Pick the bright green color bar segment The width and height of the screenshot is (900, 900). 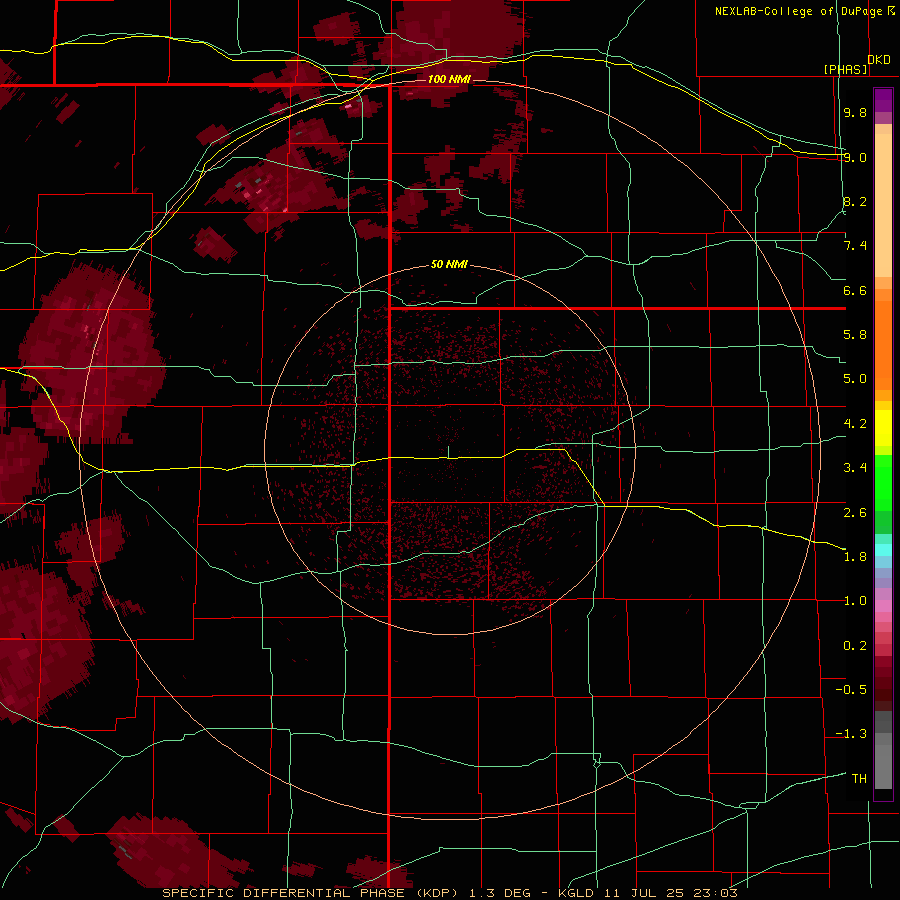(x=883, y=484)
